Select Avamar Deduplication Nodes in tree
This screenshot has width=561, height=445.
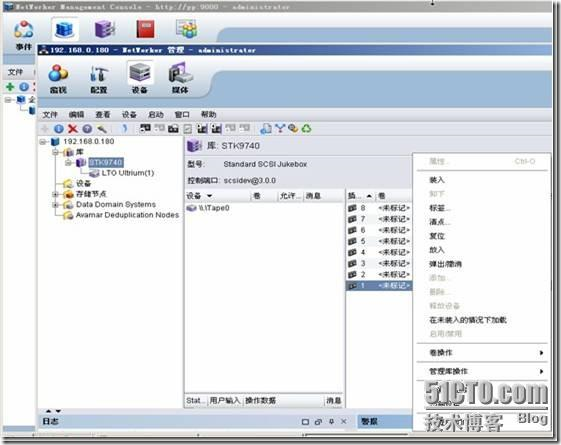point(127,215)
